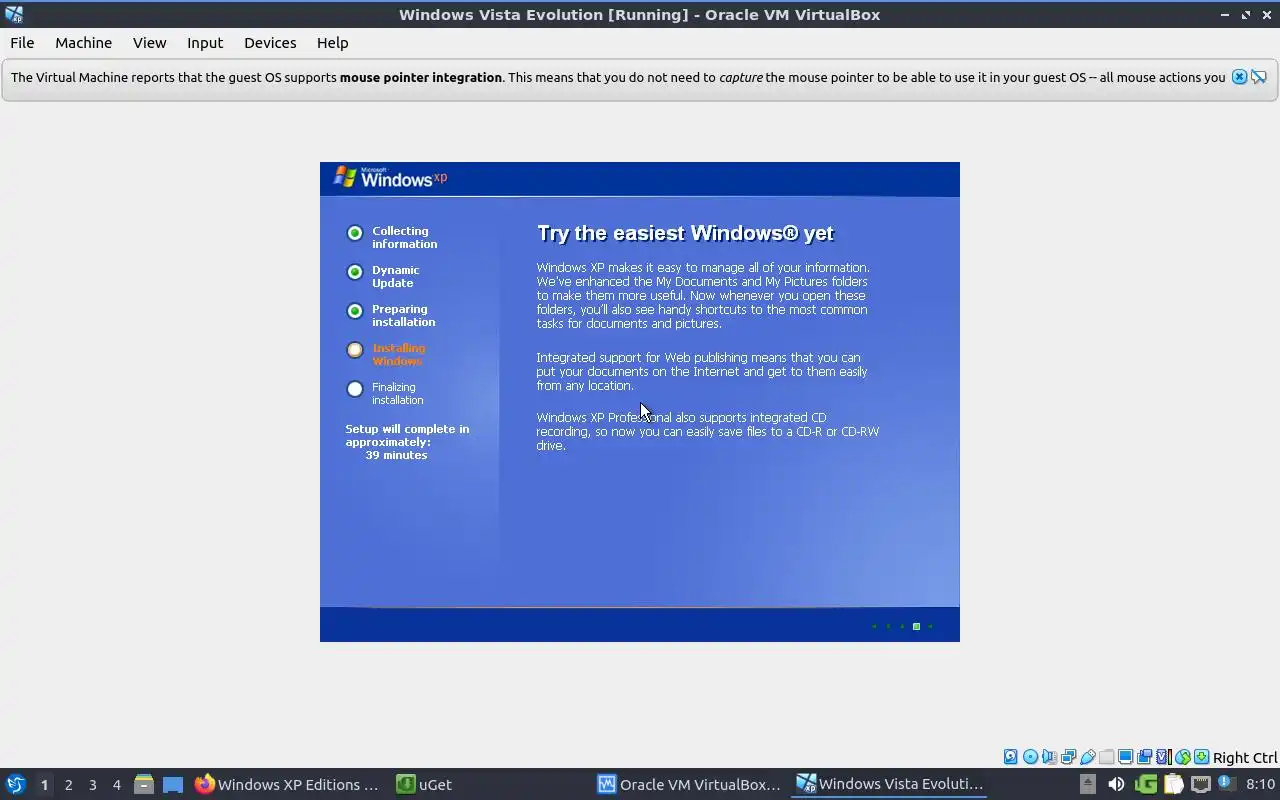Switch to the uGet taskbar window
Image resolution: width=1280 pixels, height=800 pixels.
[424, 784]
